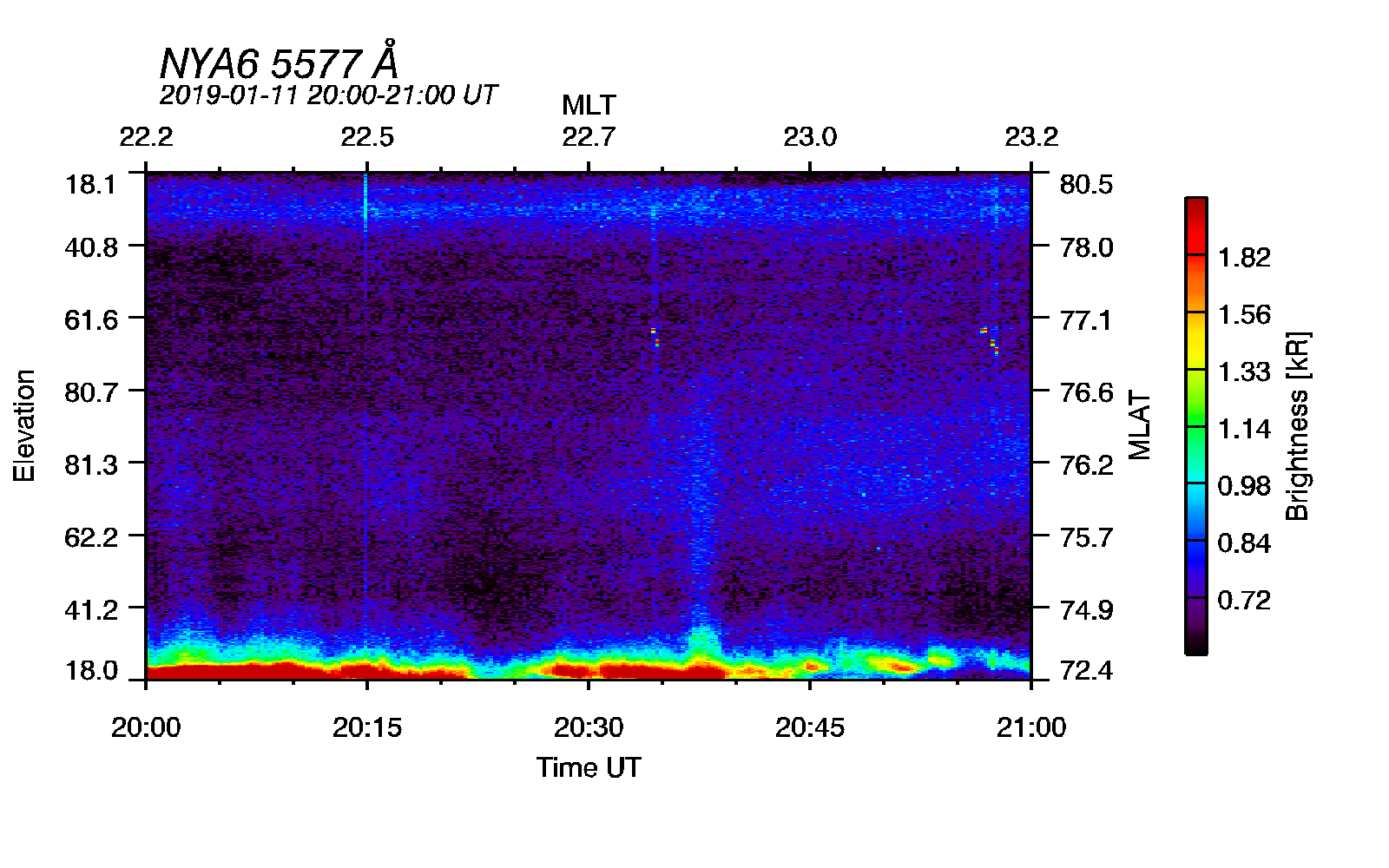Click time tick label '20:30'
Viewport: 1389px width, 868px height.
point(589,727)
